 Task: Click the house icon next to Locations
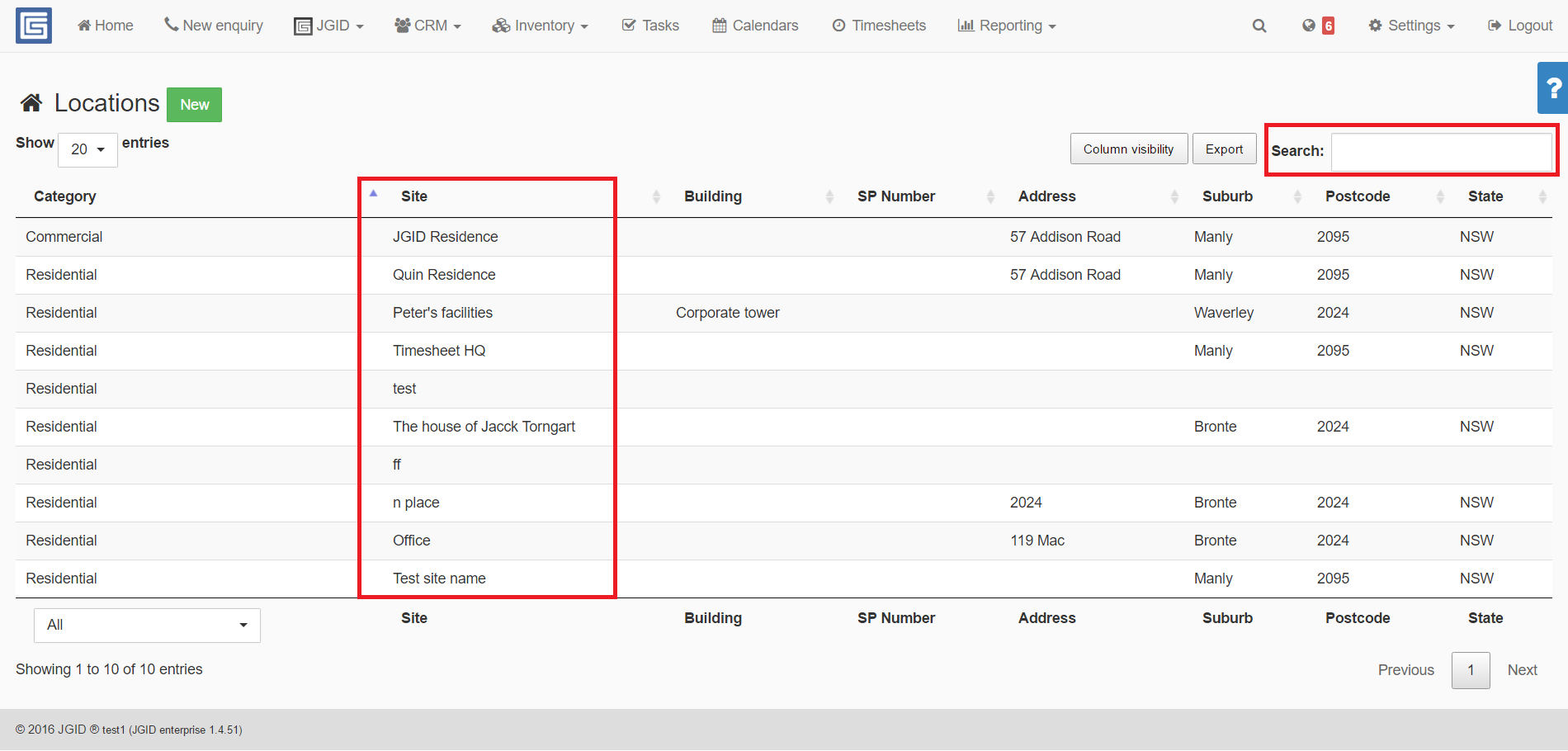[x=31, y=103]
